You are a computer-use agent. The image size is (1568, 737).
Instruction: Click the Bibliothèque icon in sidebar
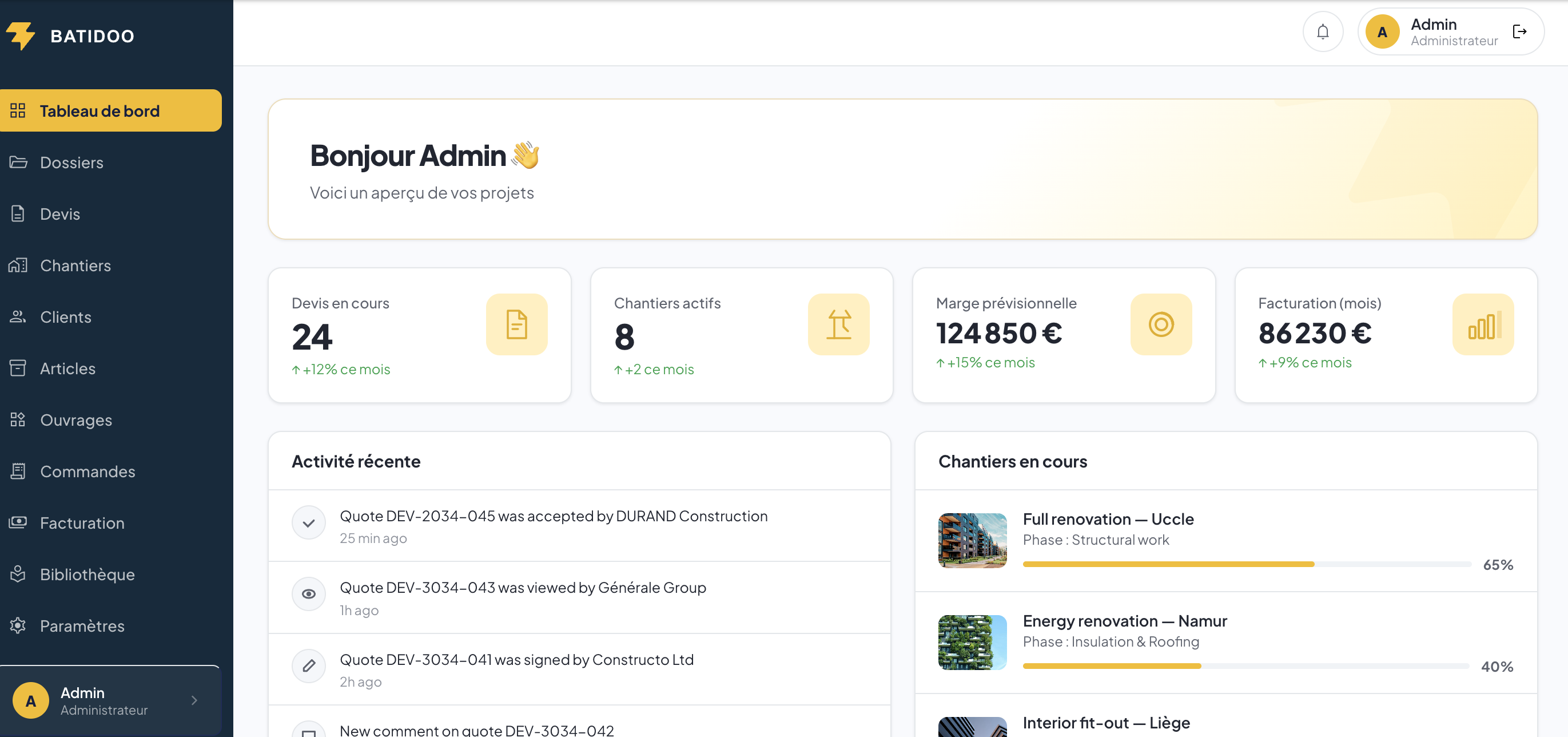pyautogui.click(x=18, y=574)
